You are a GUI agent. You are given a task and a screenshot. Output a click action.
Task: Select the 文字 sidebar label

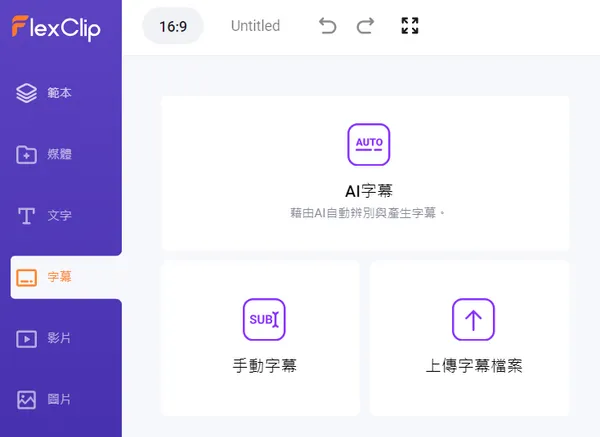coord(59,215)
